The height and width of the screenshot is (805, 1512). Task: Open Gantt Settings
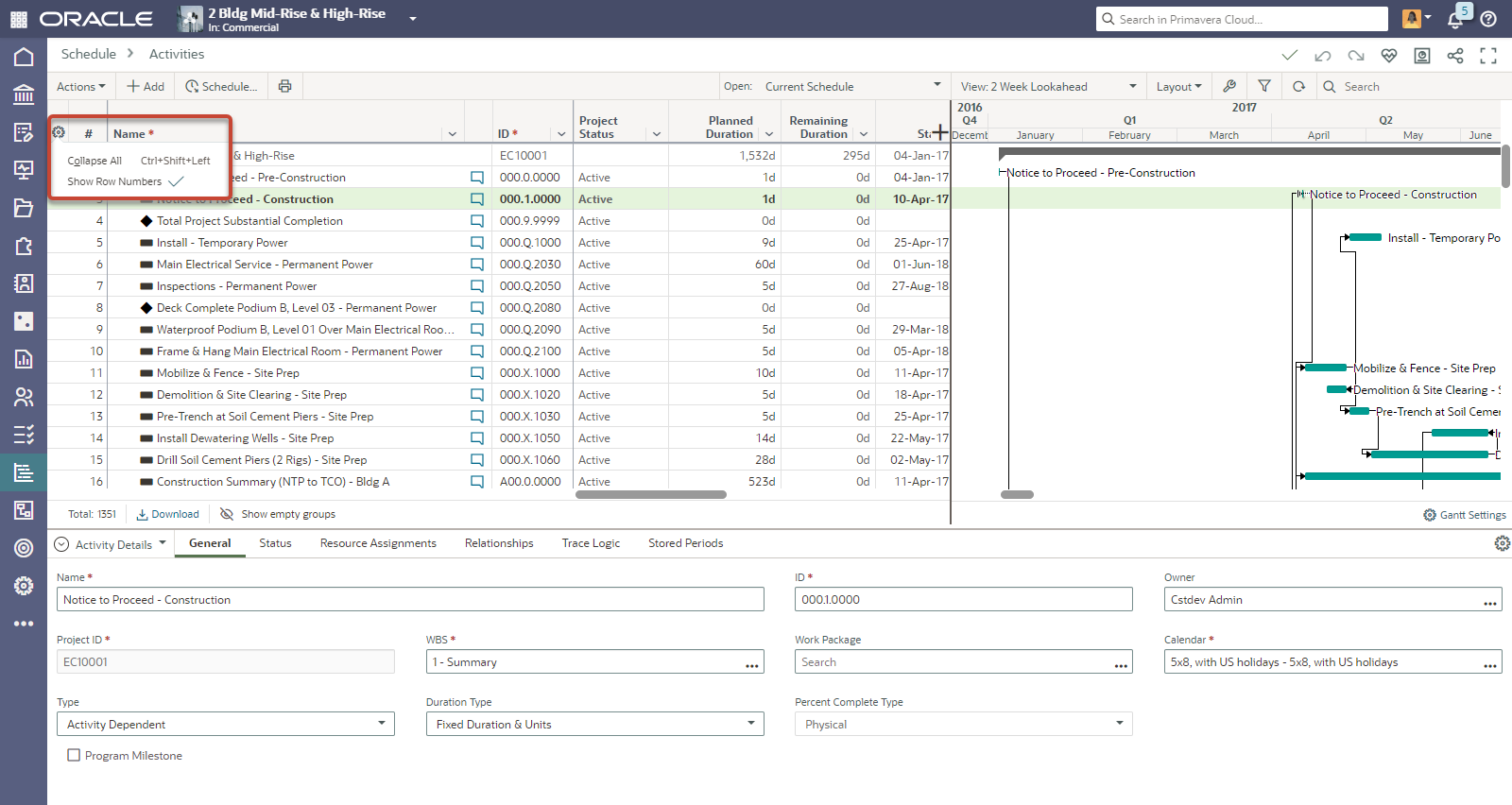(x=1465, y=515)
